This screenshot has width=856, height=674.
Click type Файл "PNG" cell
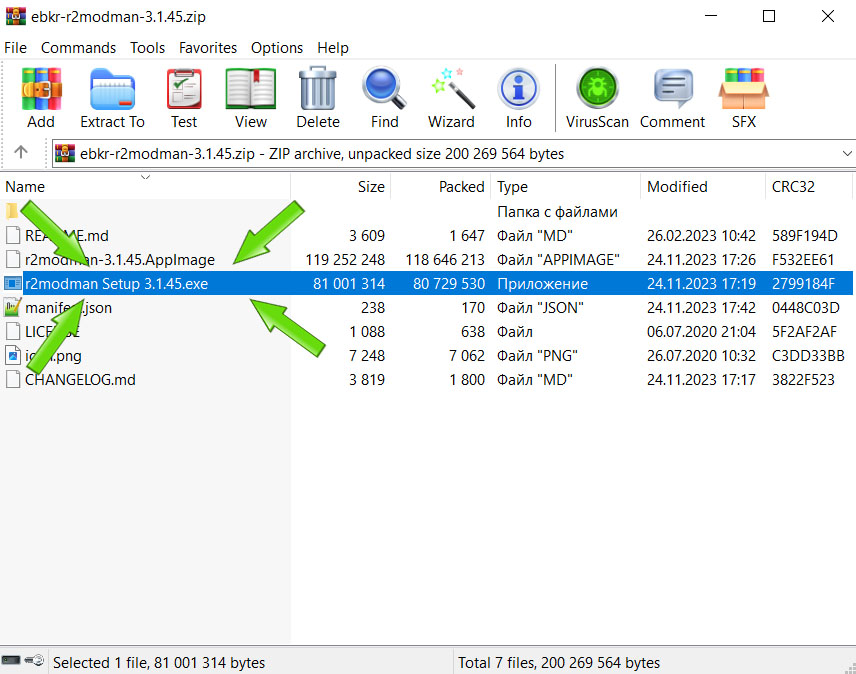click(537, 356)
